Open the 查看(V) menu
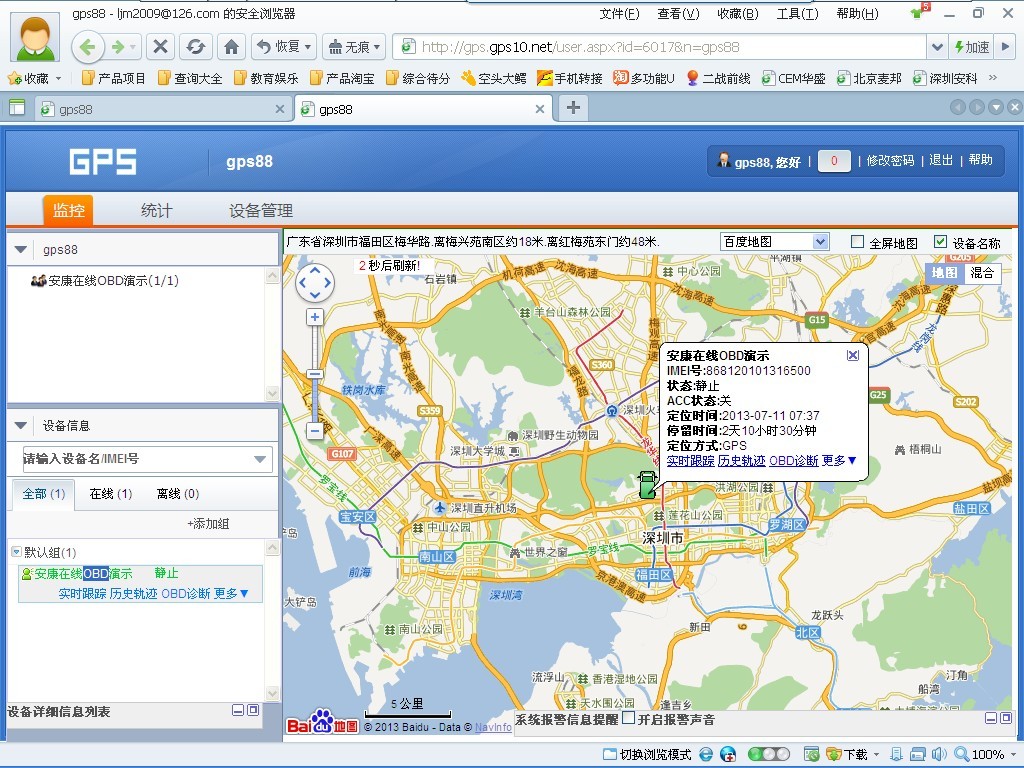Viewport: 1024px width, 768px height. point(678,14)
